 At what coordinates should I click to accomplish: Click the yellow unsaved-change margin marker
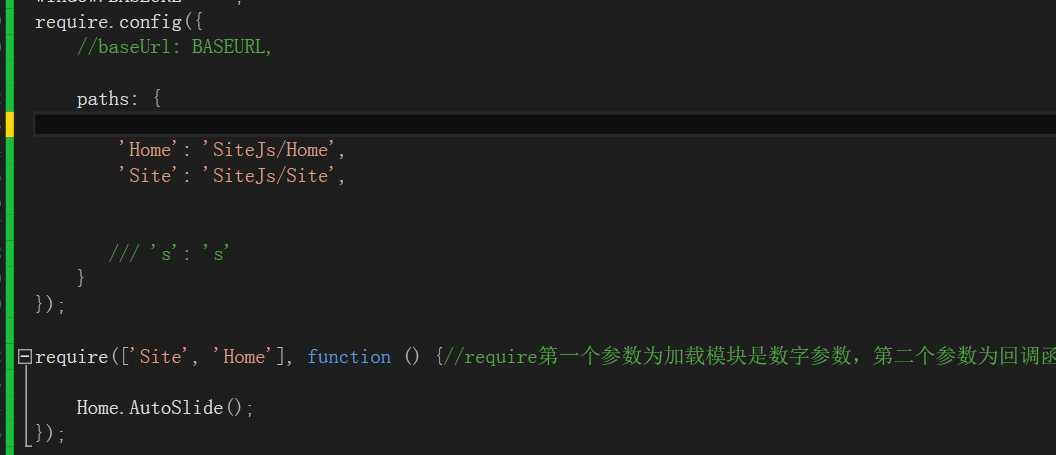tap(9, 125)
